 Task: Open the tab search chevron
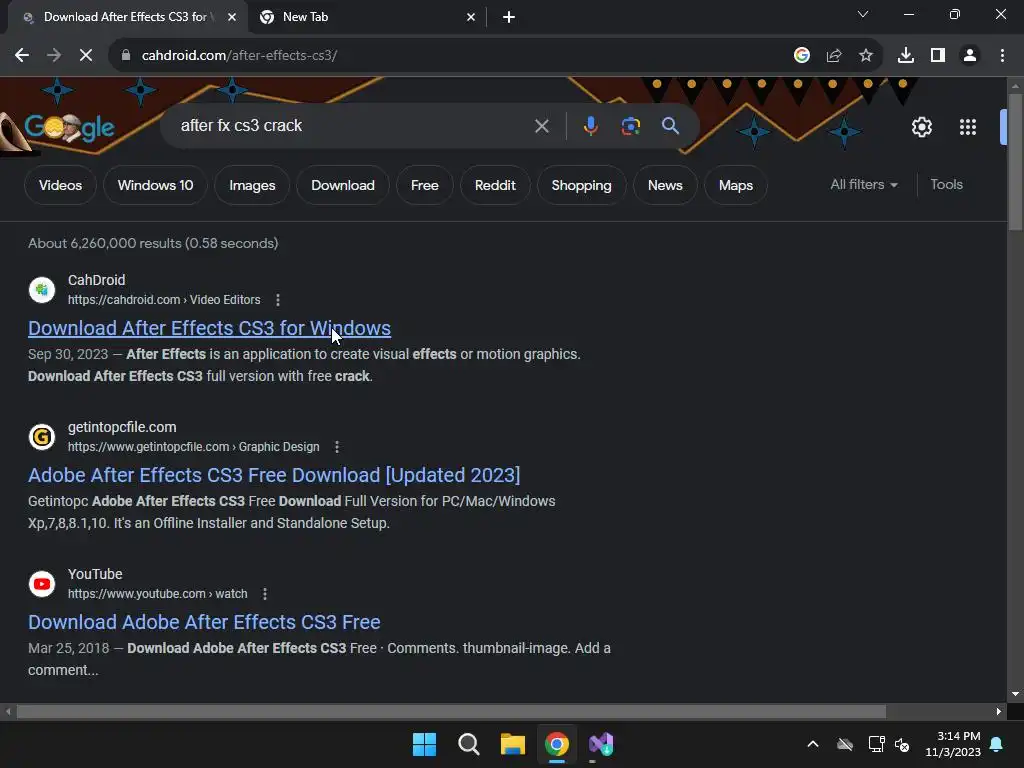pos(863,14)
